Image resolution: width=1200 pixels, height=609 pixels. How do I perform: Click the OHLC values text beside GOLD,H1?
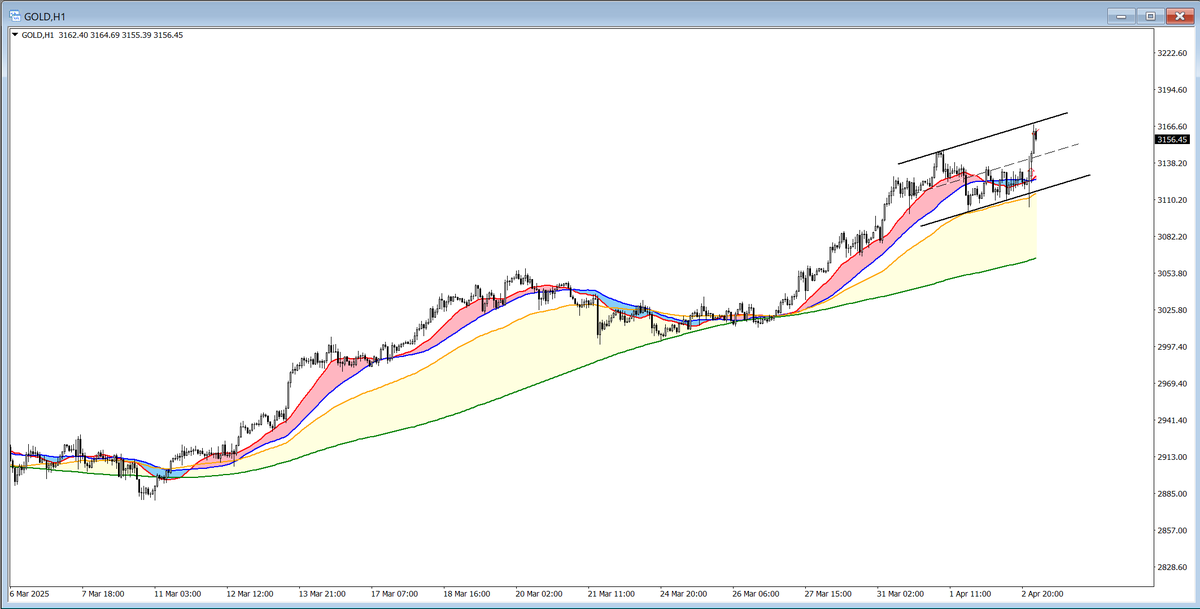point(120,35)
